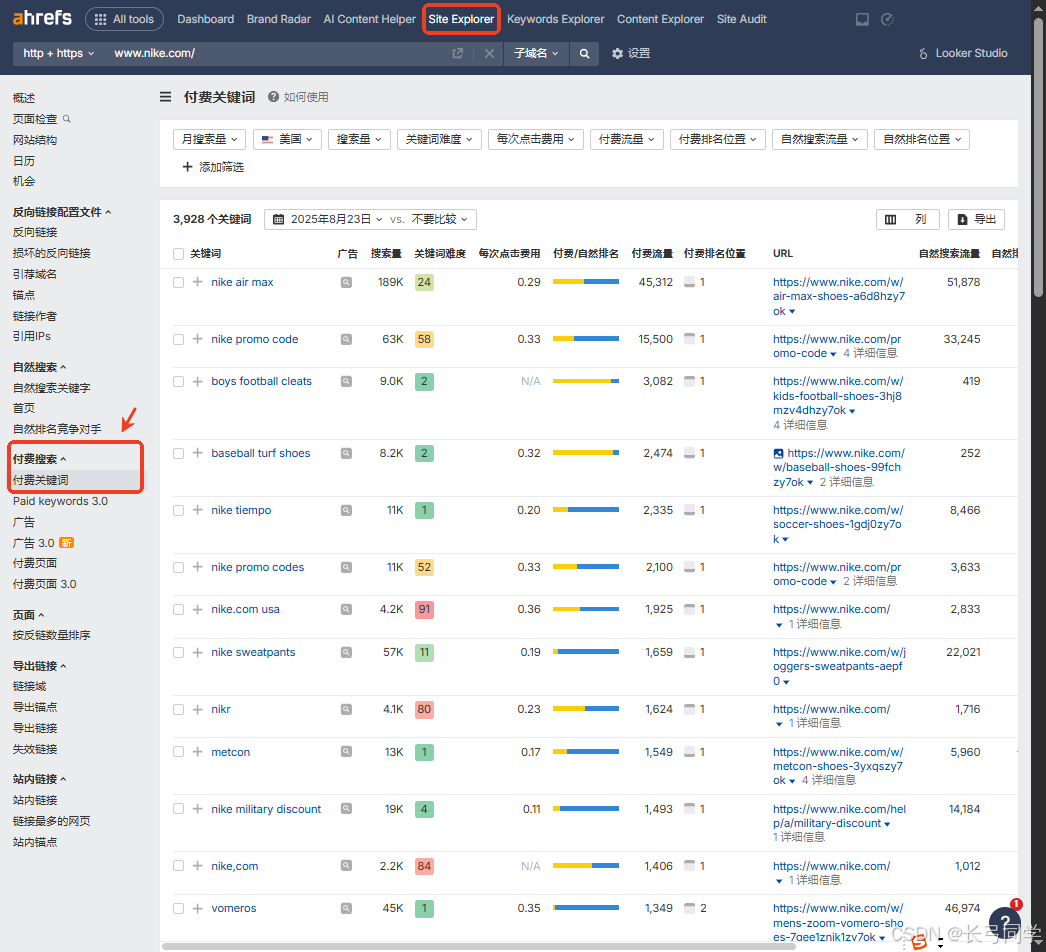Check the nikr row checkbox
The width and height of the screenshot is (1046, 952).
point(178,710)
